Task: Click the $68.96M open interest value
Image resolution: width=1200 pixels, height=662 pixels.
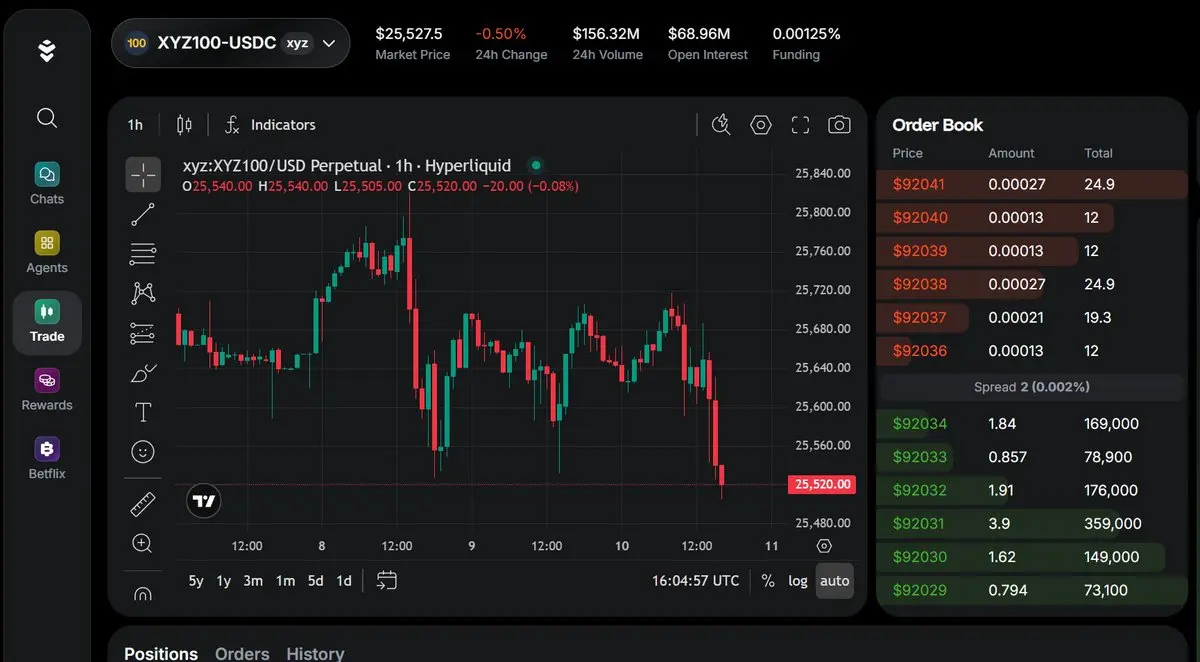Action: (x=699, y=33)
